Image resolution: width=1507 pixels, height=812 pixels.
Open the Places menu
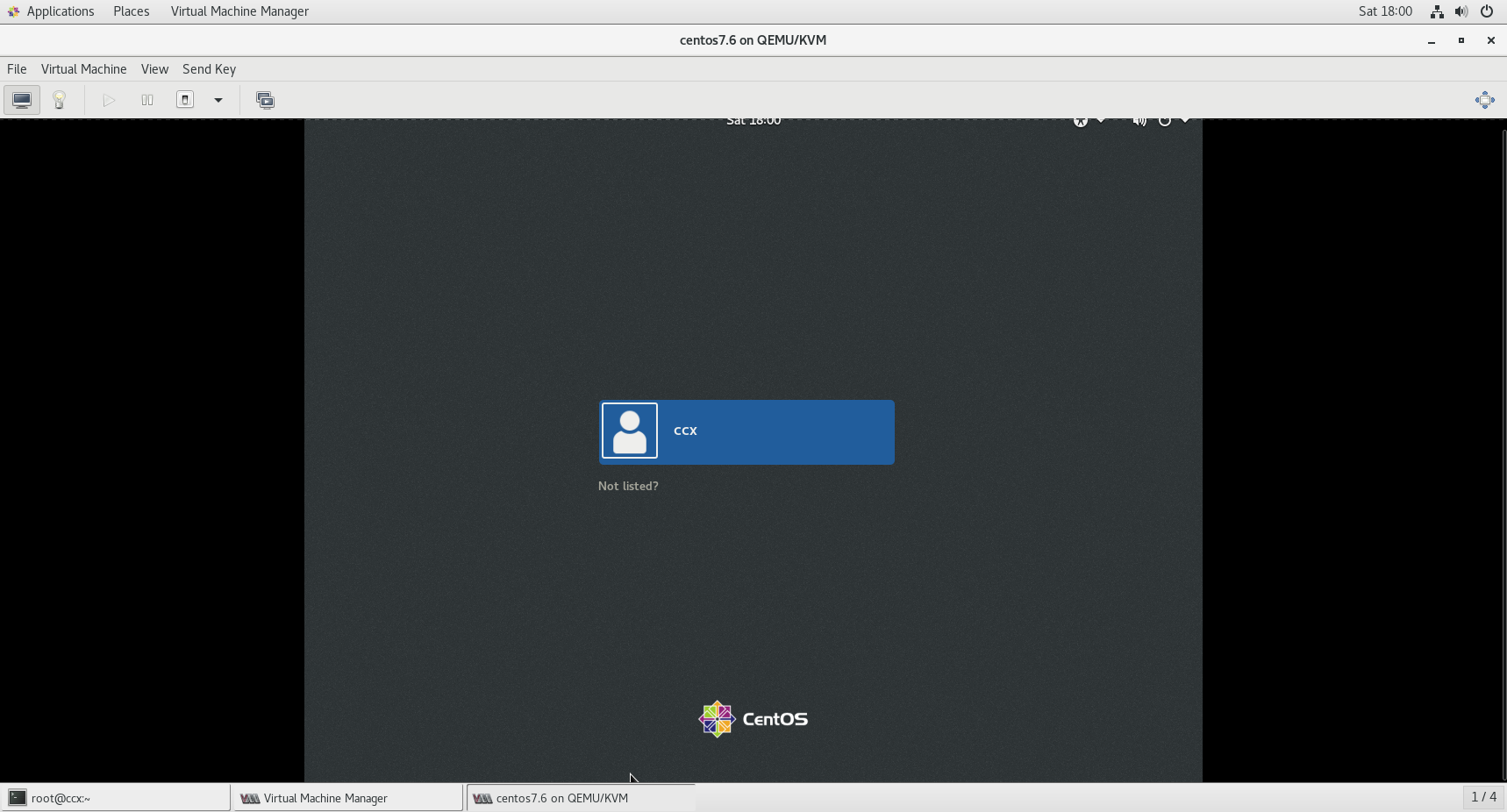[132, 11]
